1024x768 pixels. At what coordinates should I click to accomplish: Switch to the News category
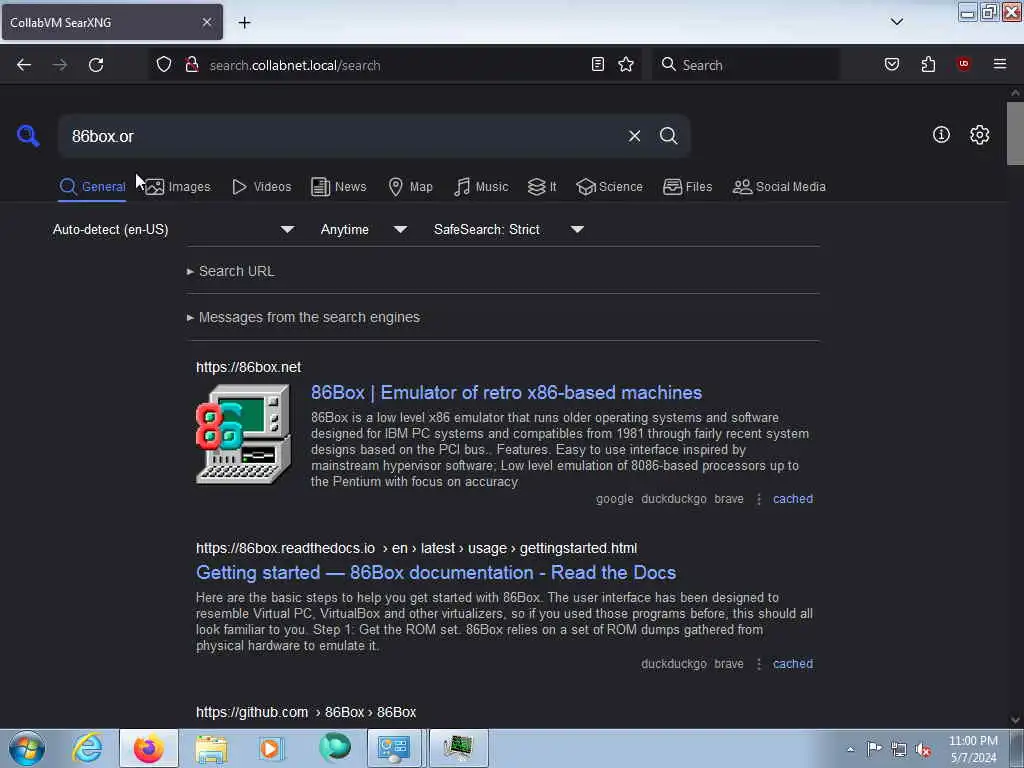click(339, 187)
